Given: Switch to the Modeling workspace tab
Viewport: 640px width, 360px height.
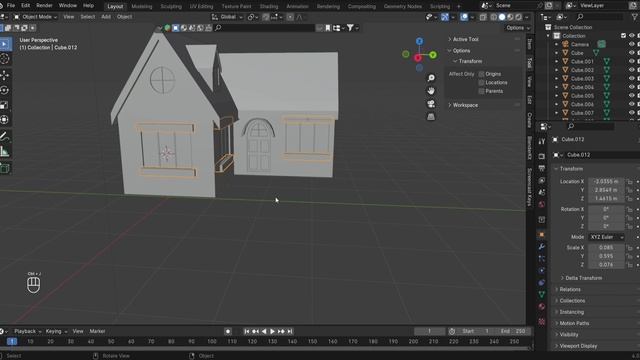Looking at the screenshot, I should tap(142, 7).
